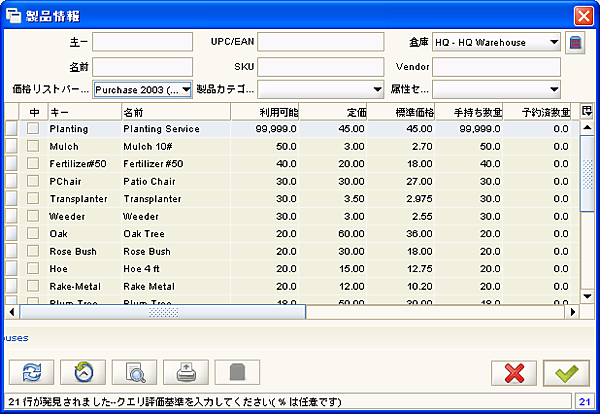Select the Oak row checkbox
This screenshot has height=414, width=600.
point(33,232)
